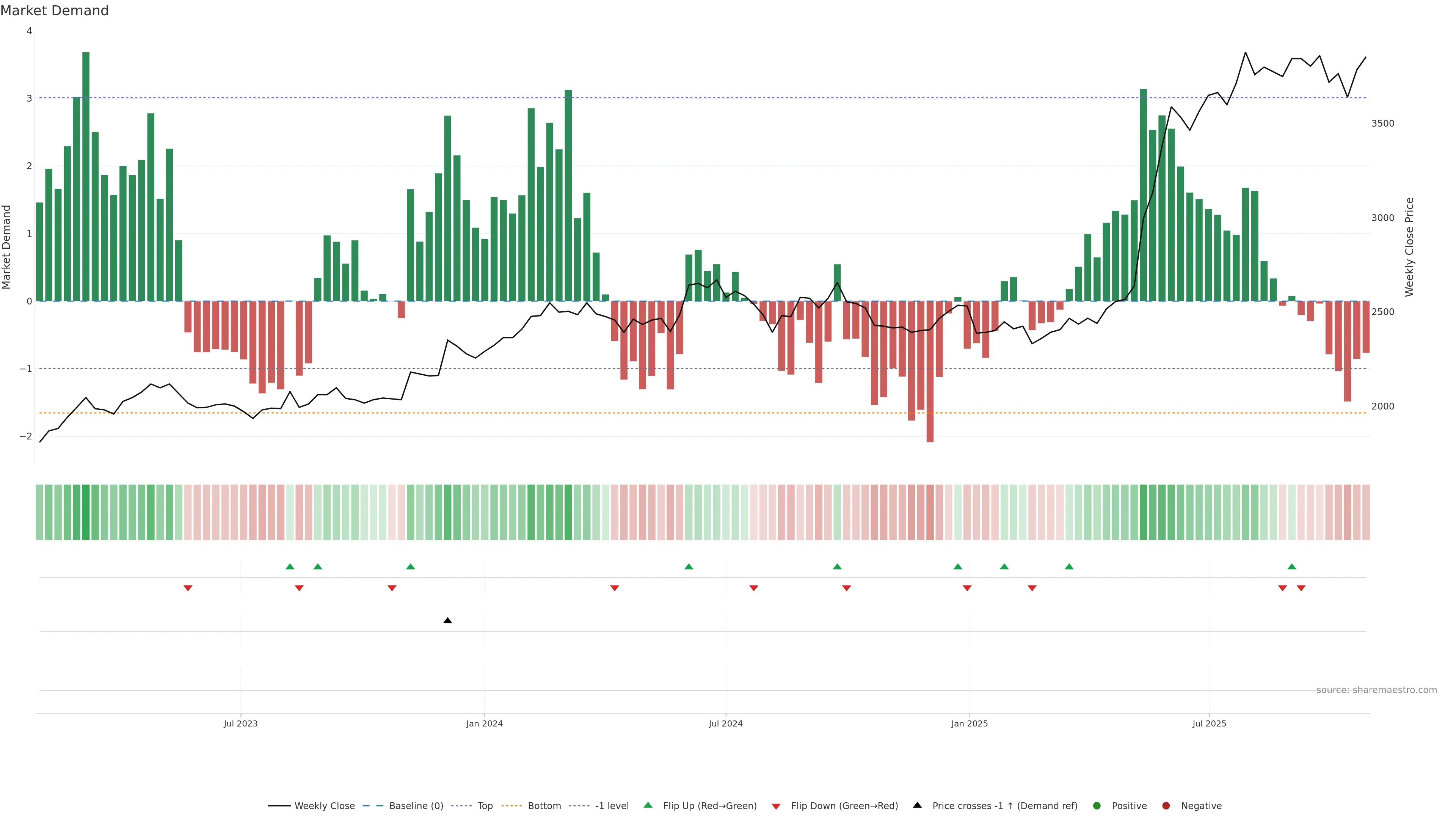Toggle the -1 level legend entry
Screen dimensions: 1456x819
click(612, 805)
